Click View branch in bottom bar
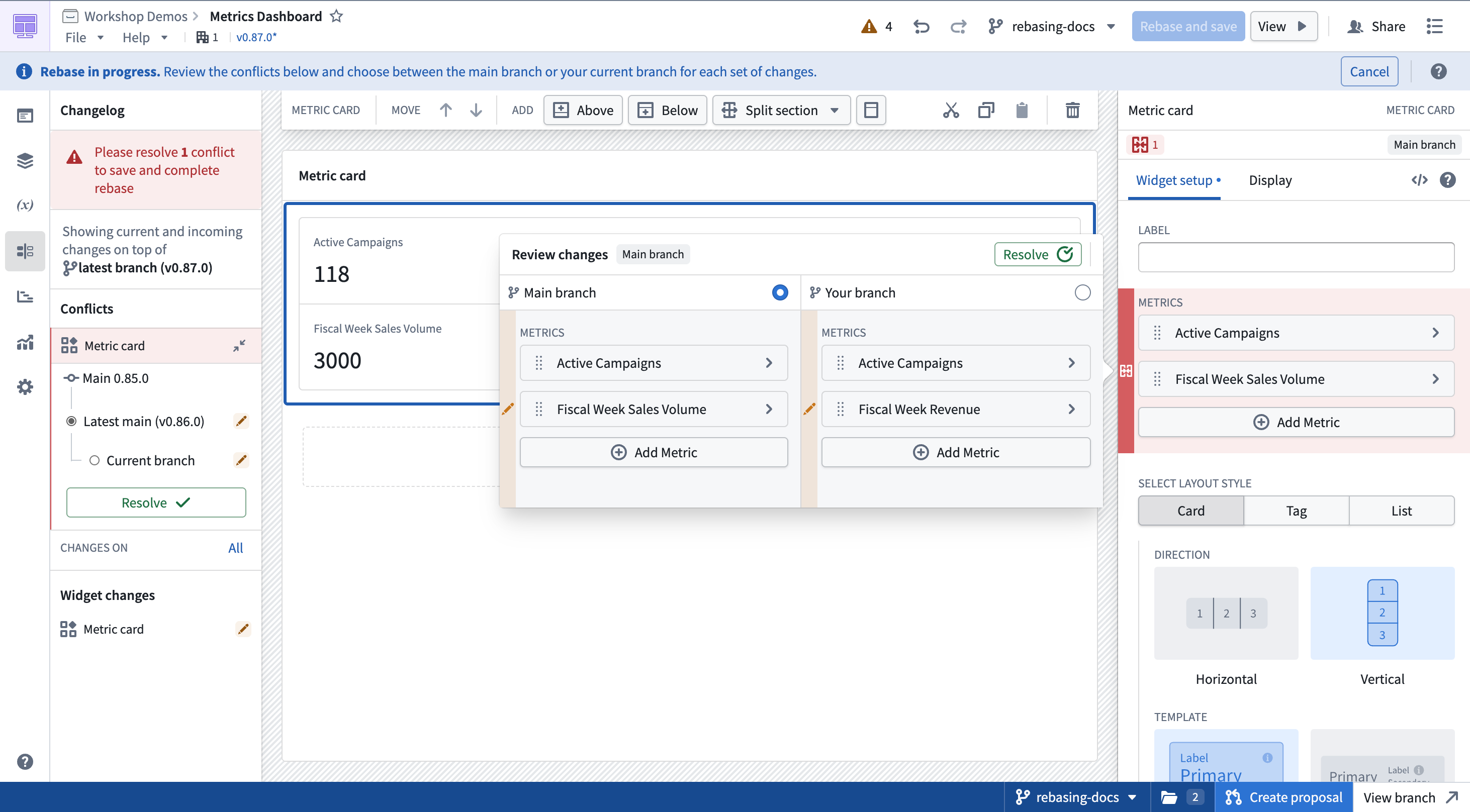This screenshot has height=812, width=1470. point(1411,796)
